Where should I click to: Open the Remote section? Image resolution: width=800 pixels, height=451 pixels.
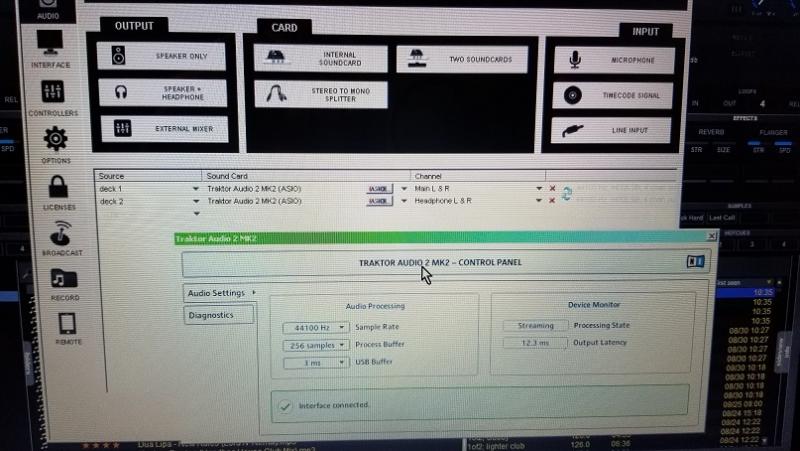click(68, 329)
